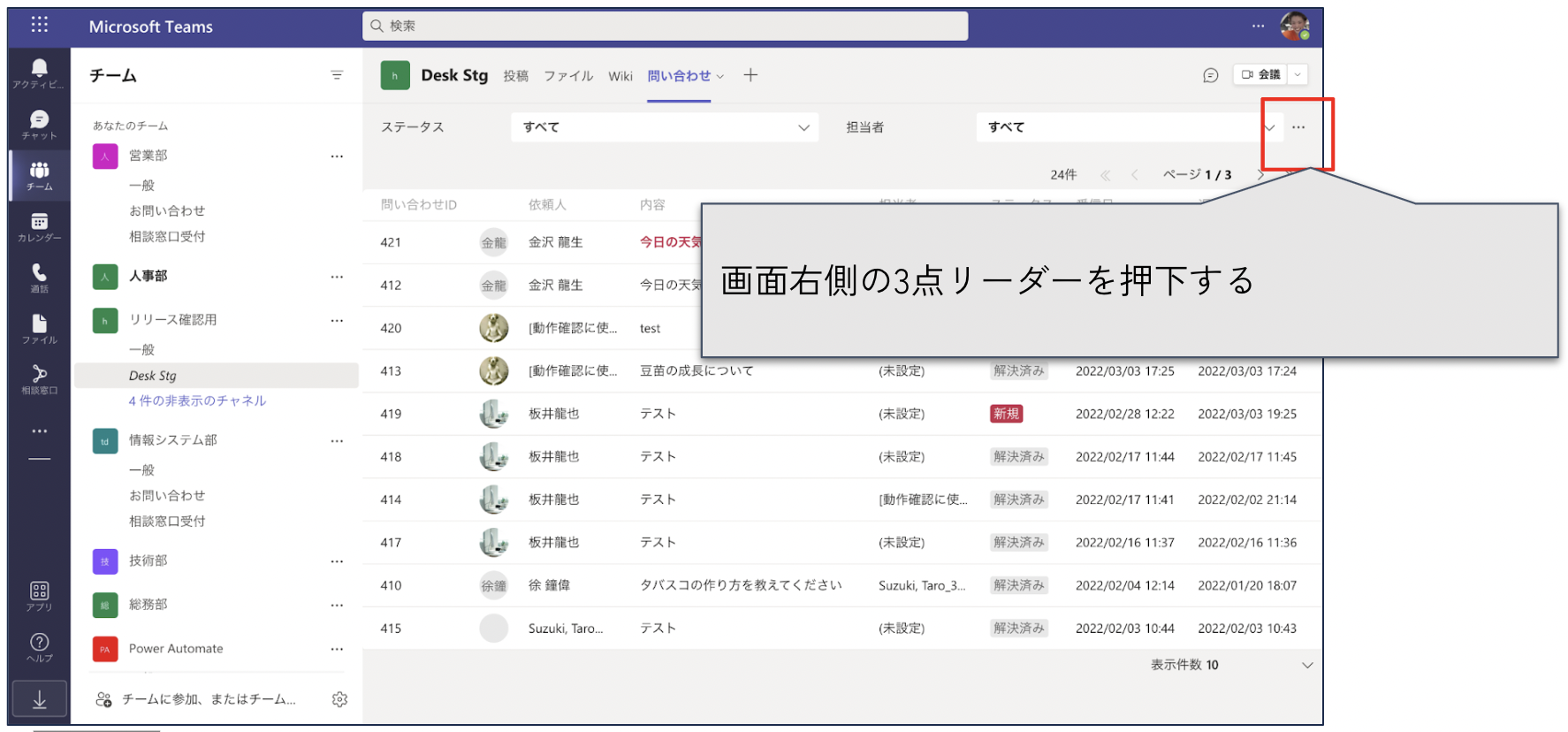Screen dimensions: 1568x732
Task: Open the test inquiry in row 420
Action: click(650, 328)
